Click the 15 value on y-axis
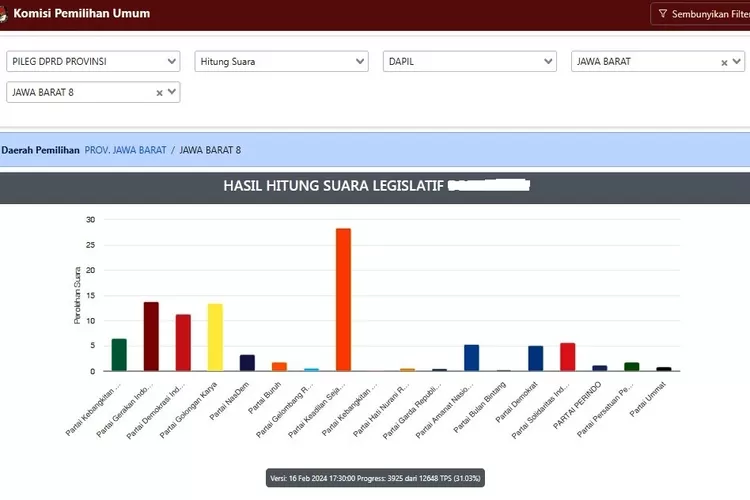Screen dimensions: 750x500 (90, 295)
